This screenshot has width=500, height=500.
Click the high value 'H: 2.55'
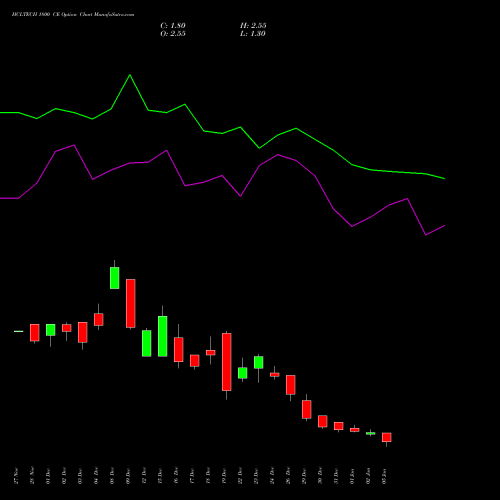(x=253, y=26)
